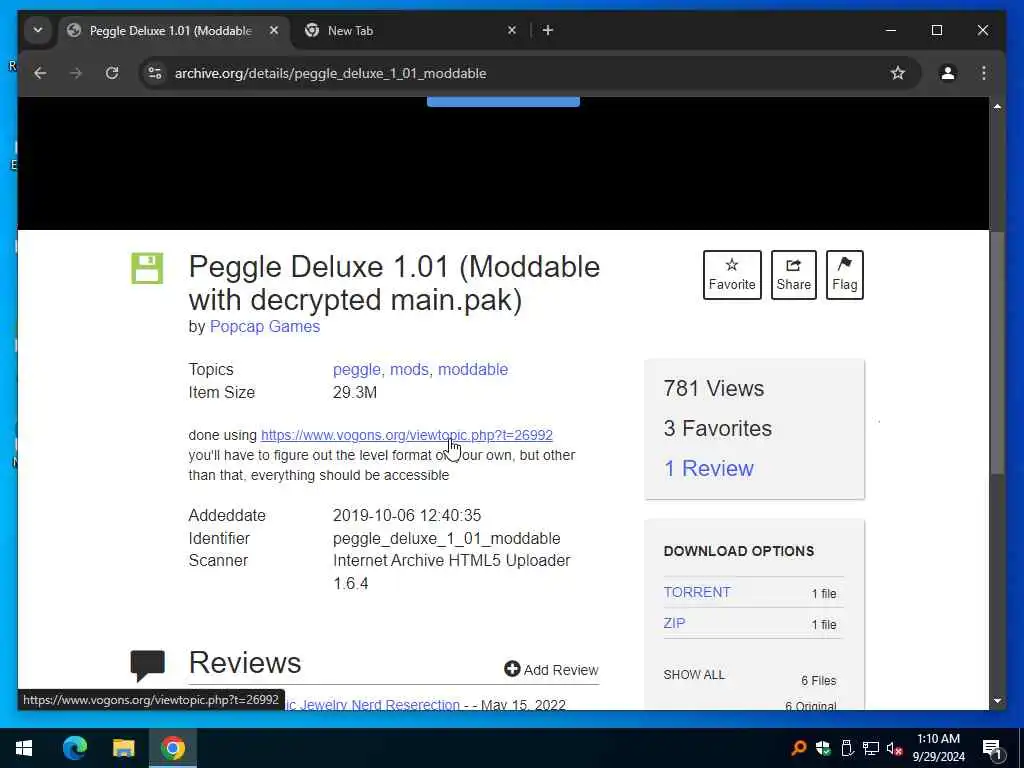
Task: Click the orange search tray icon
Action: pos(799,748)
